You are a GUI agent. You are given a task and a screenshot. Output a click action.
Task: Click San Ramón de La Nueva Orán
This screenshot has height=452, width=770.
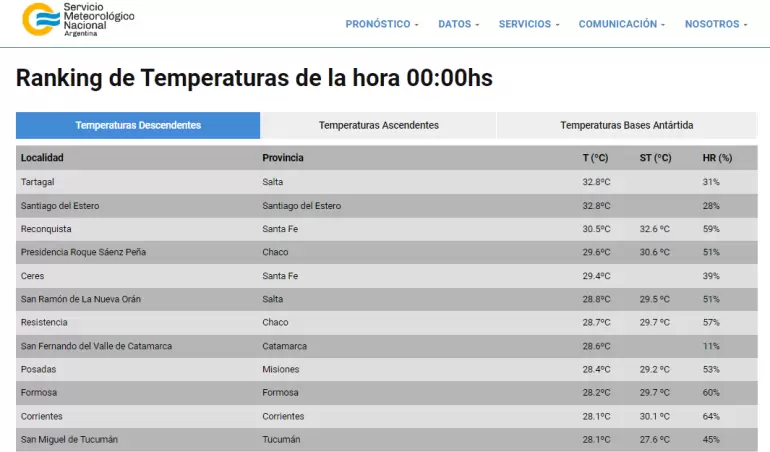[81, 299]
